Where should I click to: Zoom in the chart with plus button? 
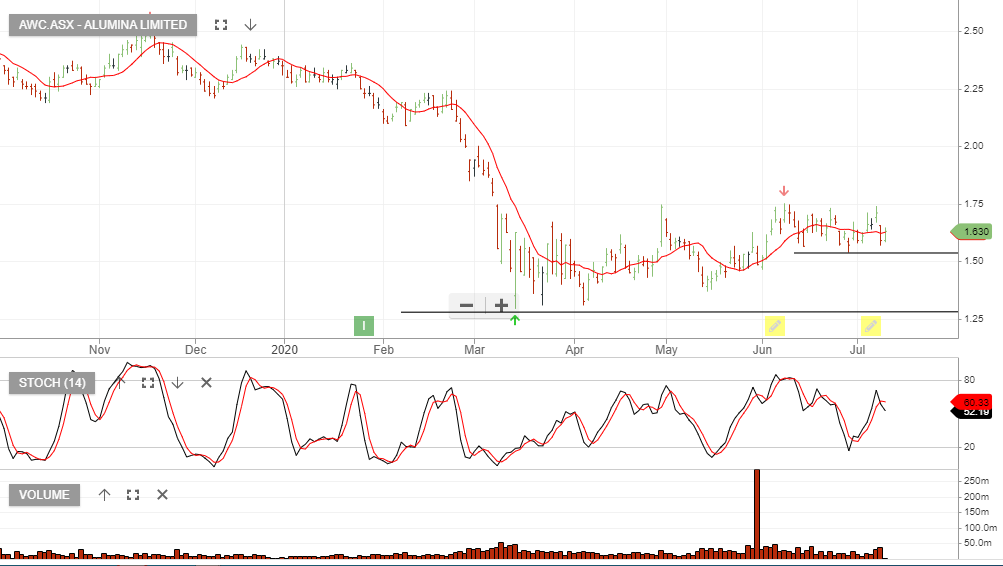pyautogui.click(x=502, y=305)
